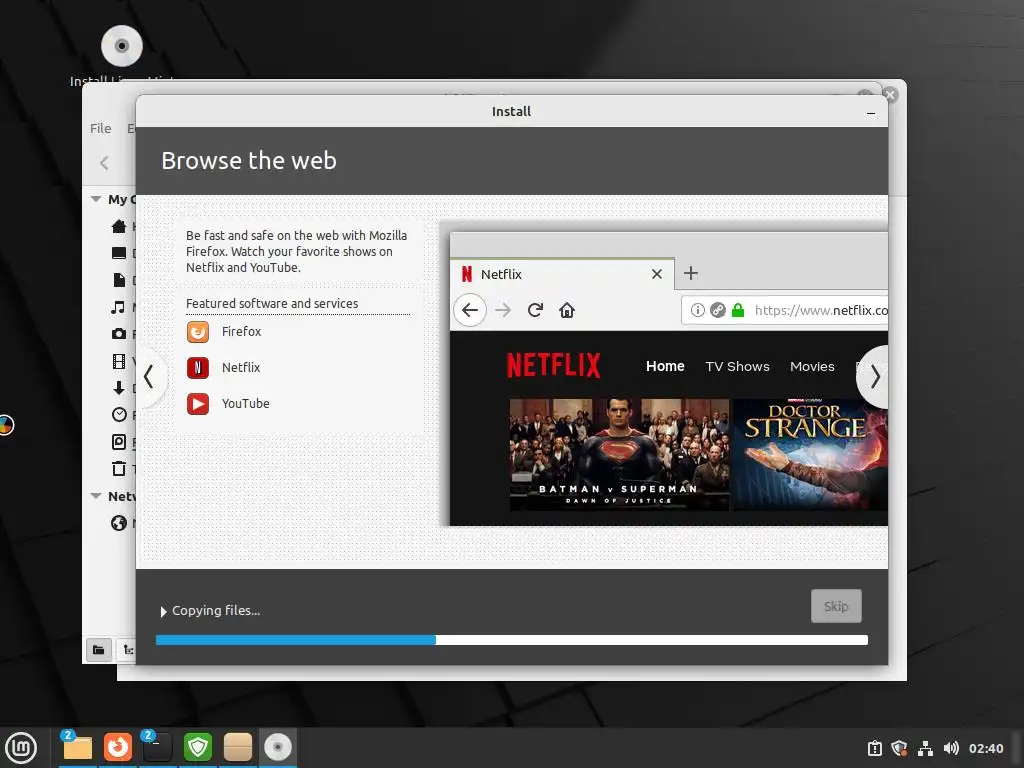Click the installation progress bar
Viewport: 1024px width, 768px height.
(512, 640)
